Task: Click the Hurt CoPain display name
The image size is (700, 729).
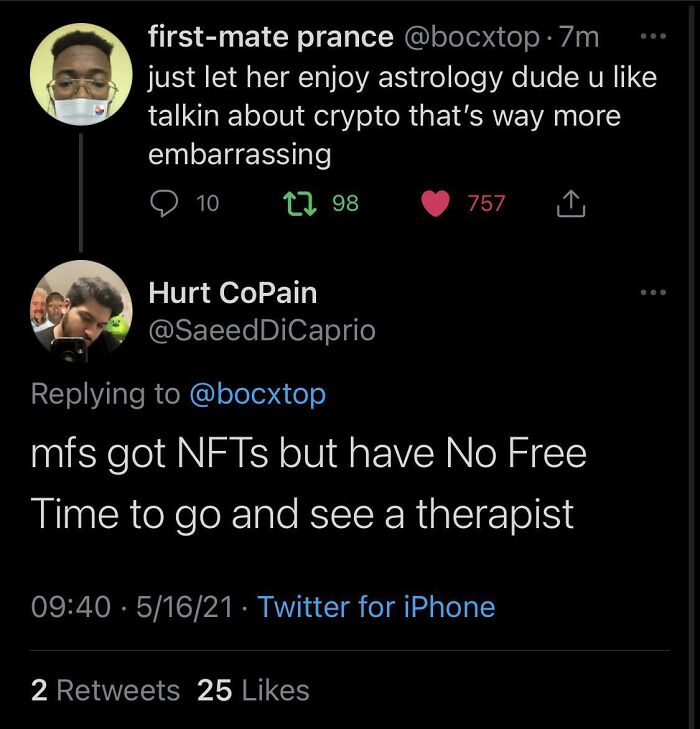Action: pos(232,293)
